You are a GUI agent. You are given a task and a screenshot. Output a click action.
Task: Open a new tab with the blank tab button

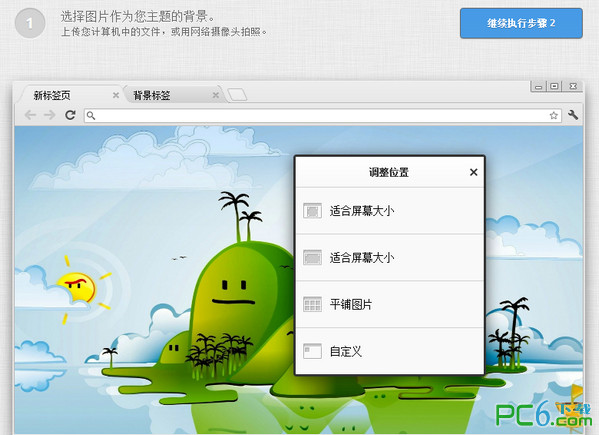click(237, 95)
